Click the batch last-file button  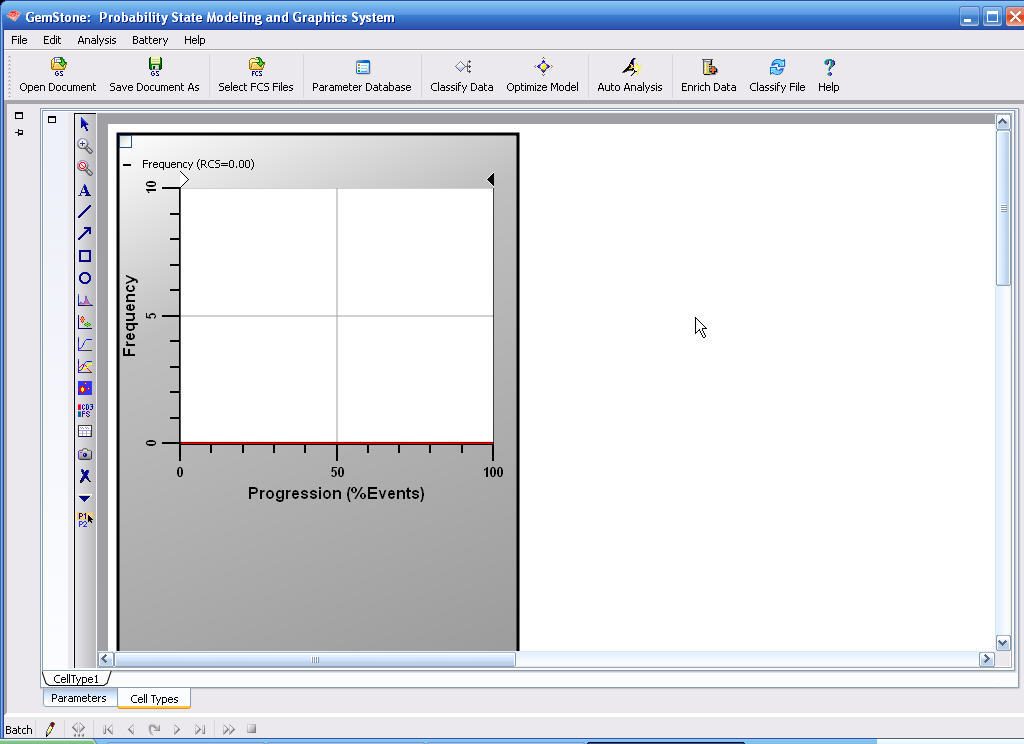pyautogui.click(x=200, y=729)
